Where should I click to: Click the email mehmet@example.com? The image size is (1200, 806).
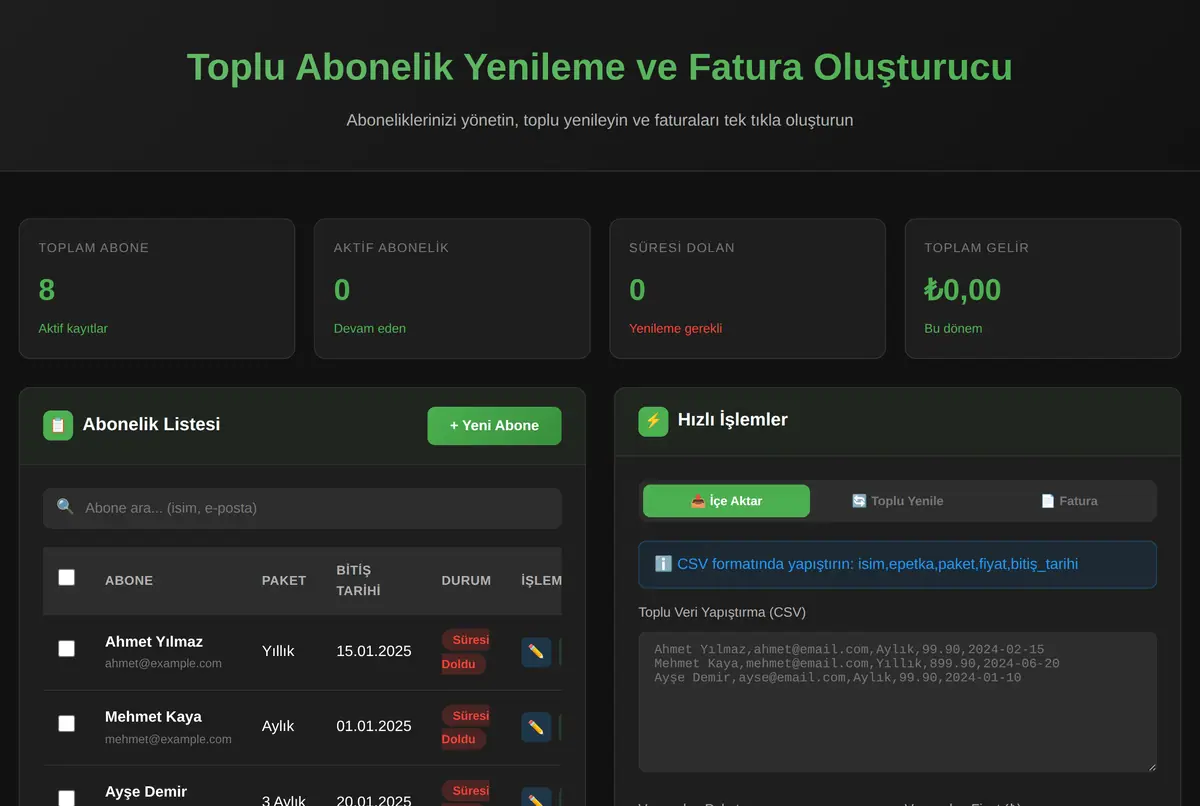click(168, 739)
